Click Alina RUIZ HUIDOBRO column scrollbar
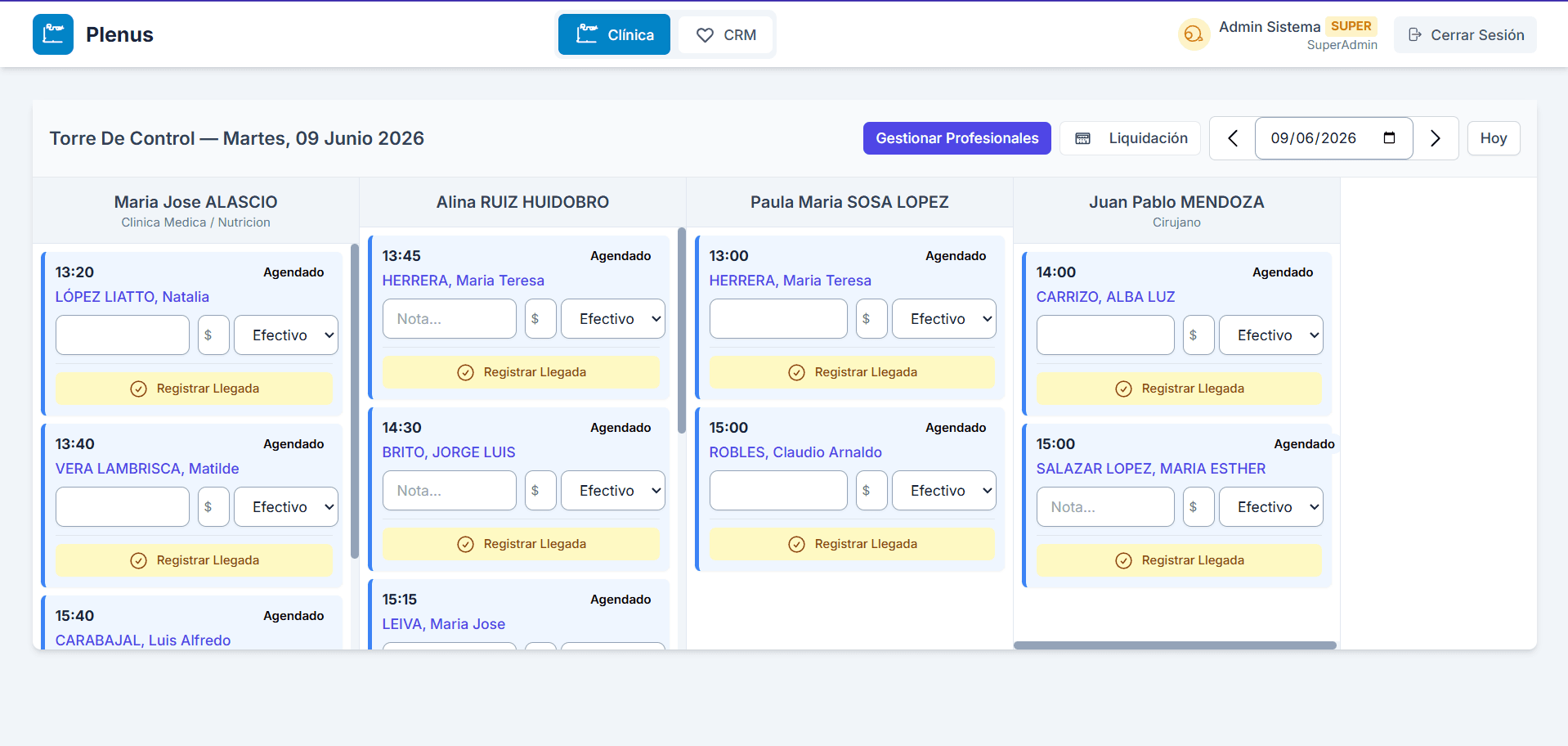The image size is (1568, 746). pyautogui.click(x=682, y=330)
